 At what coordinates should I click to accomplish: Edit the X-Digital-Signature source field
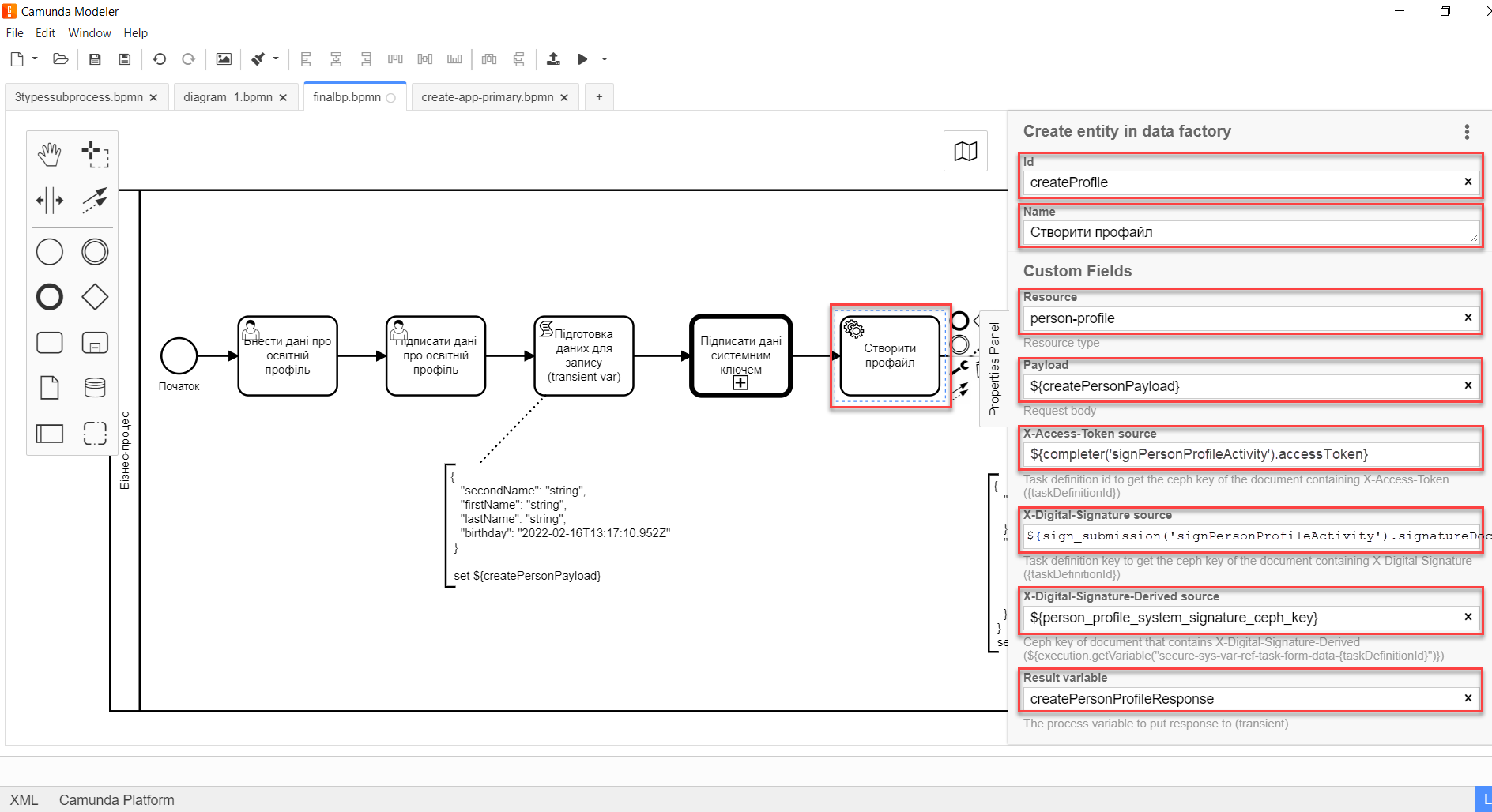click(x=1251, y=536)
